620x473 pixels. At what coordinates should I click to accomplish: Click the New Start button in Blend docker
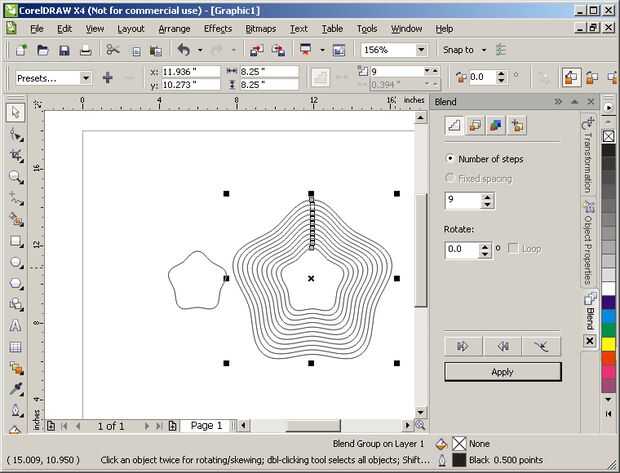pos(463,346)
